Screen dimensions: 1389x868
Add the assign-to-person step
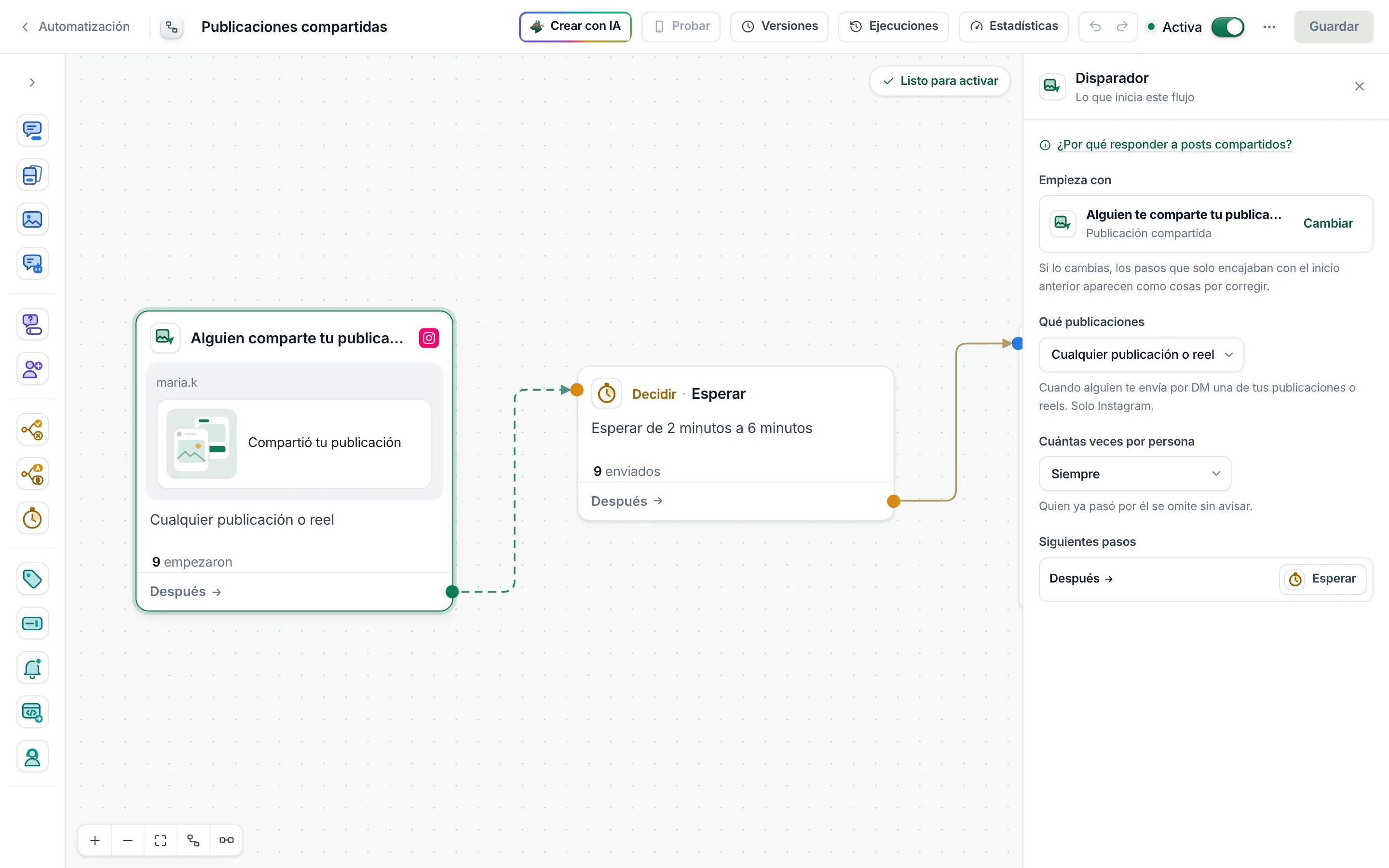(x=32, y=757)
